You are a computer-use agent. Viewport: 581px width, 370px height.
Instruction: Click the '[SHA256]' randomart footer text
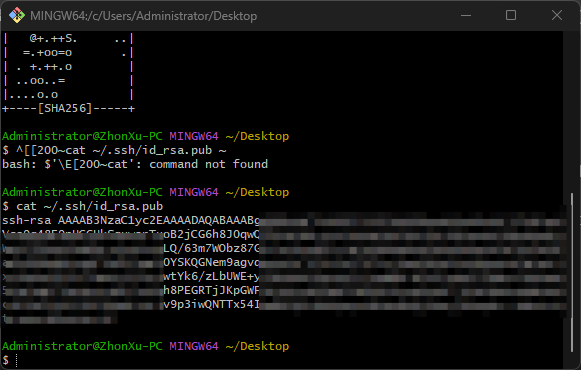point(65,108)
